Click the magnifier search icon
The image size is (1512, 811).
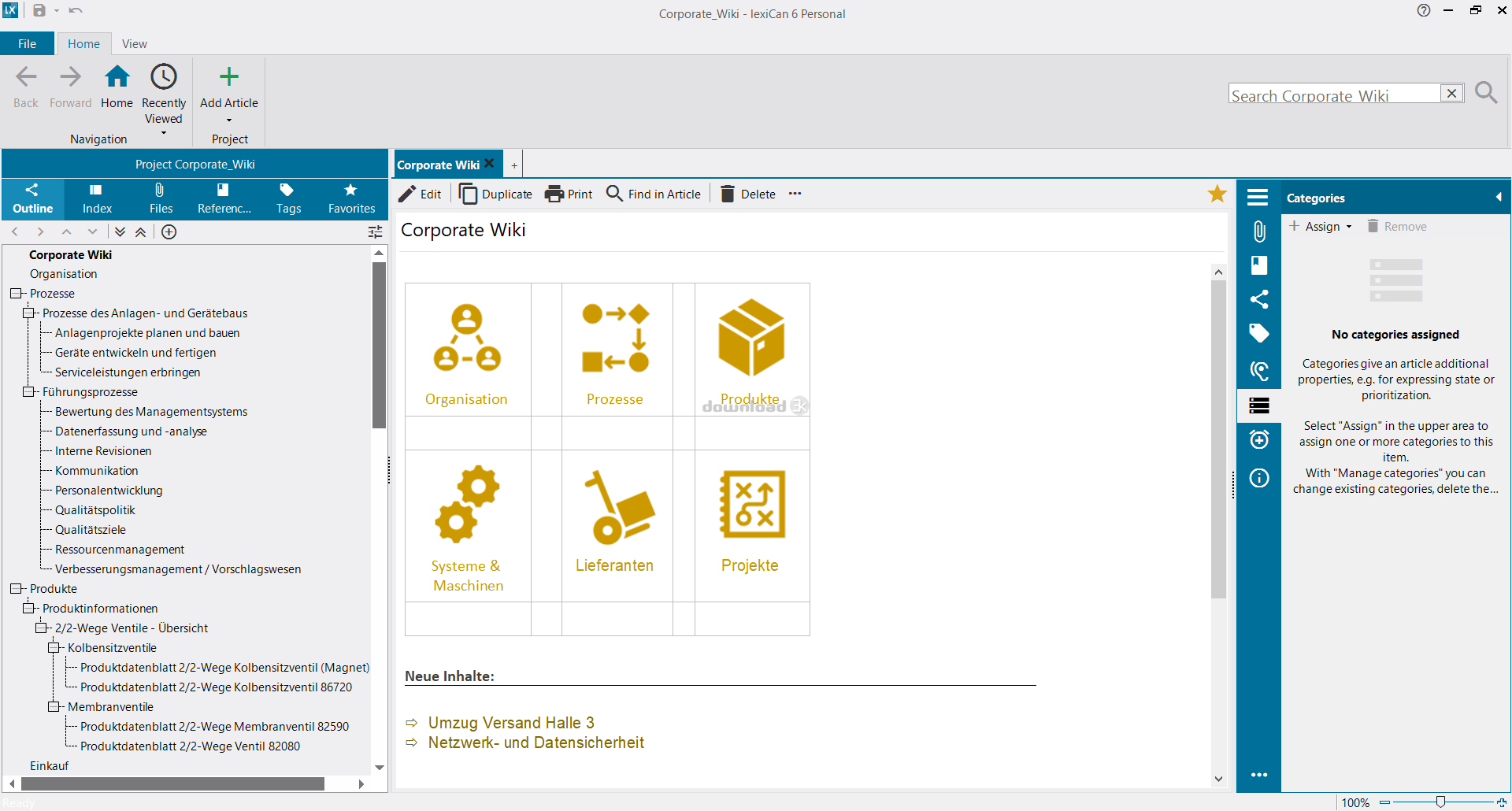click(1485, 93)
